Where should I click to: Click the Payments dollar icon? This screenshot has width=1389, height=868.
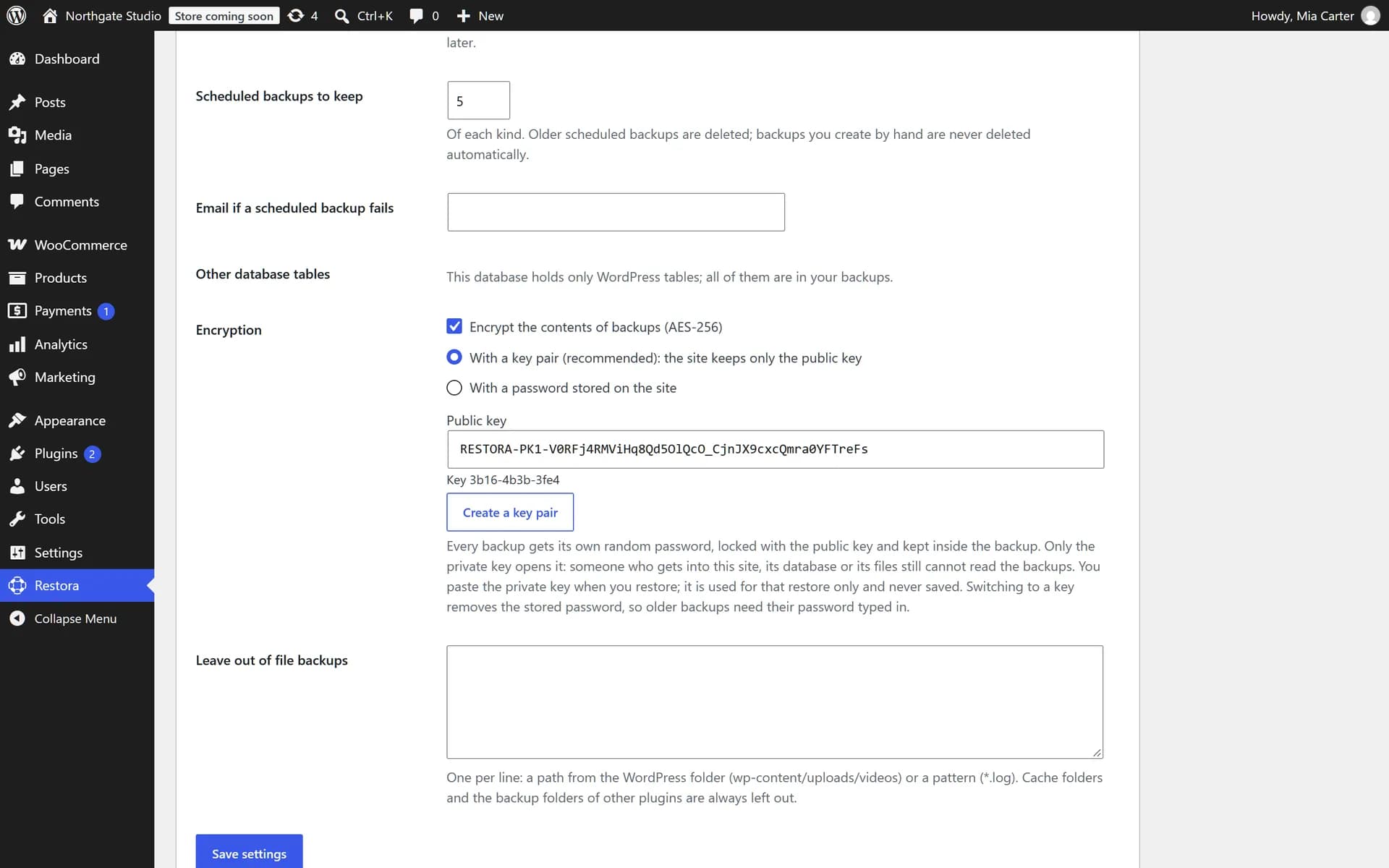click(x=17, y=310)
